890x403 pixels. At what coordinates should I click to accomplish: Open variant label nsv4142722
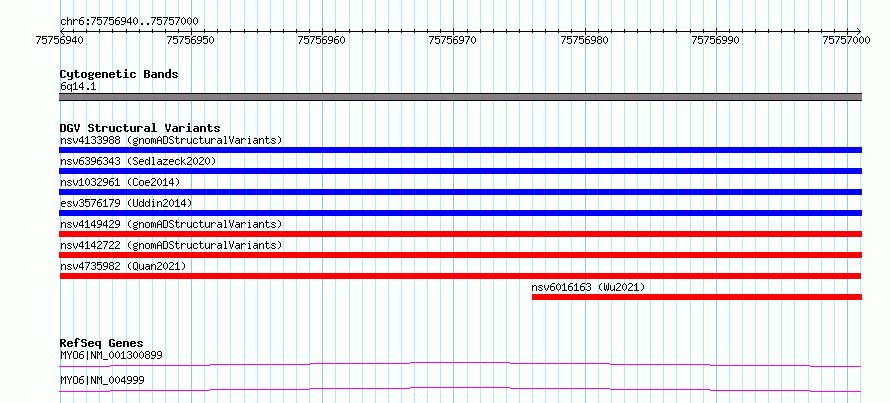click(x=171, y=245)
